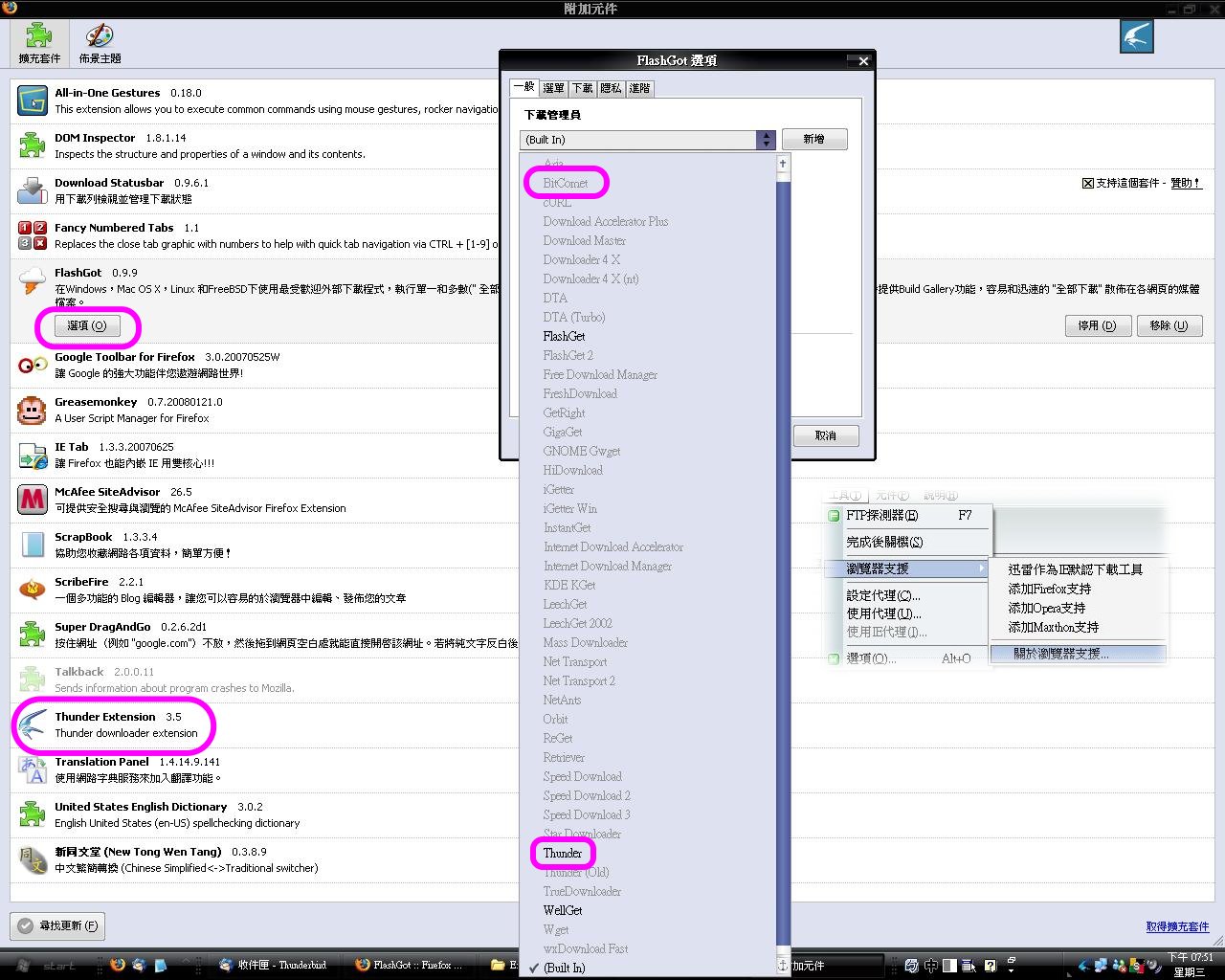The width and height of the screenshot is (1225, 980).
Task: Click the 支持這個套件 icon on Download Statusbar row
Action: (x=1087, y=183)
